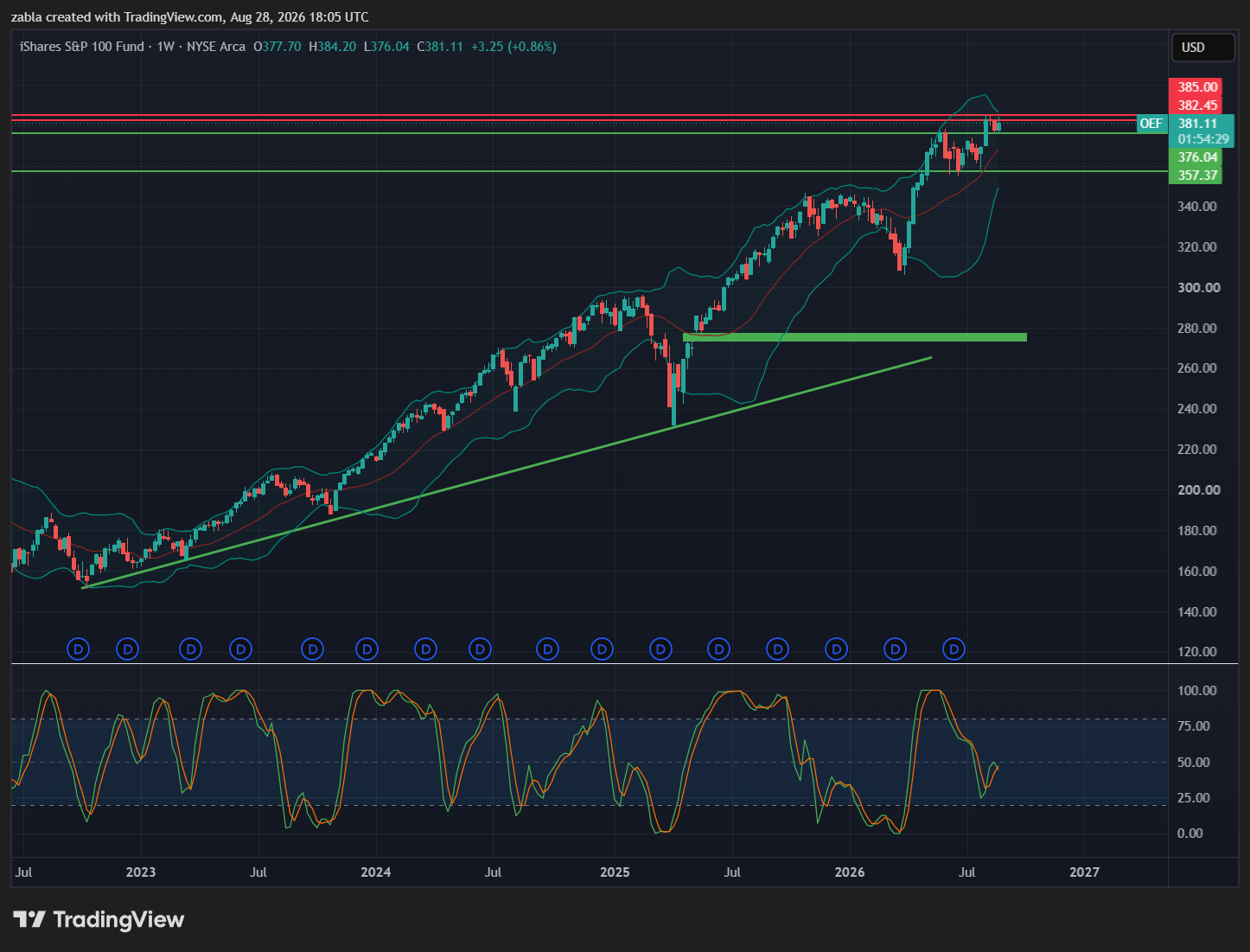Click the close value C381.11 in the header
The height and width of the screenshot is (952, 1250).
coord(440,47)
